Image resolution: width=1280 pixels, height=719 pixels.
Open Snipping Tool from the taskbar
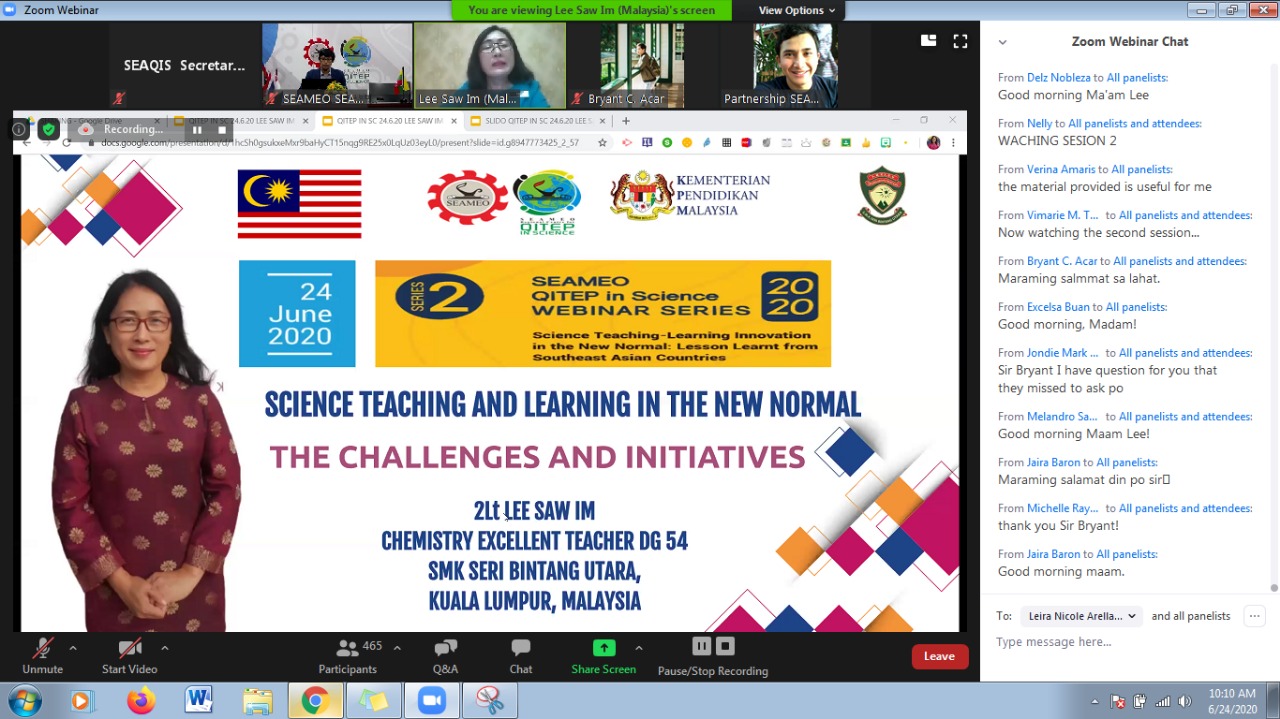coord(489,701)
